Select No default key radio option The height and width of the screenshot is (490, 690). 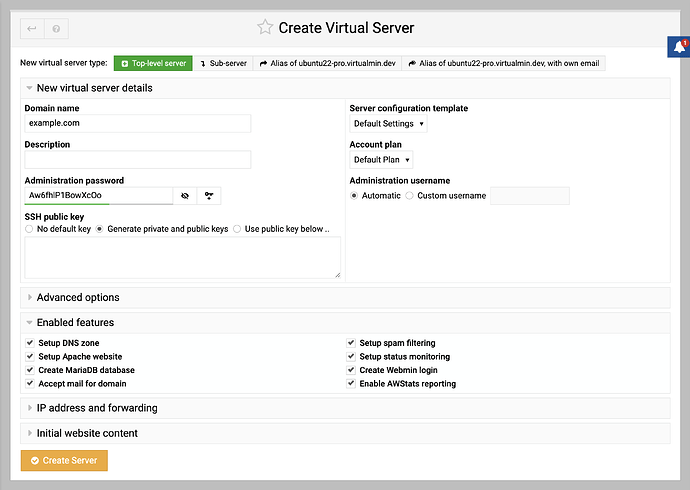pyautogui.click(x=29, y=229)
